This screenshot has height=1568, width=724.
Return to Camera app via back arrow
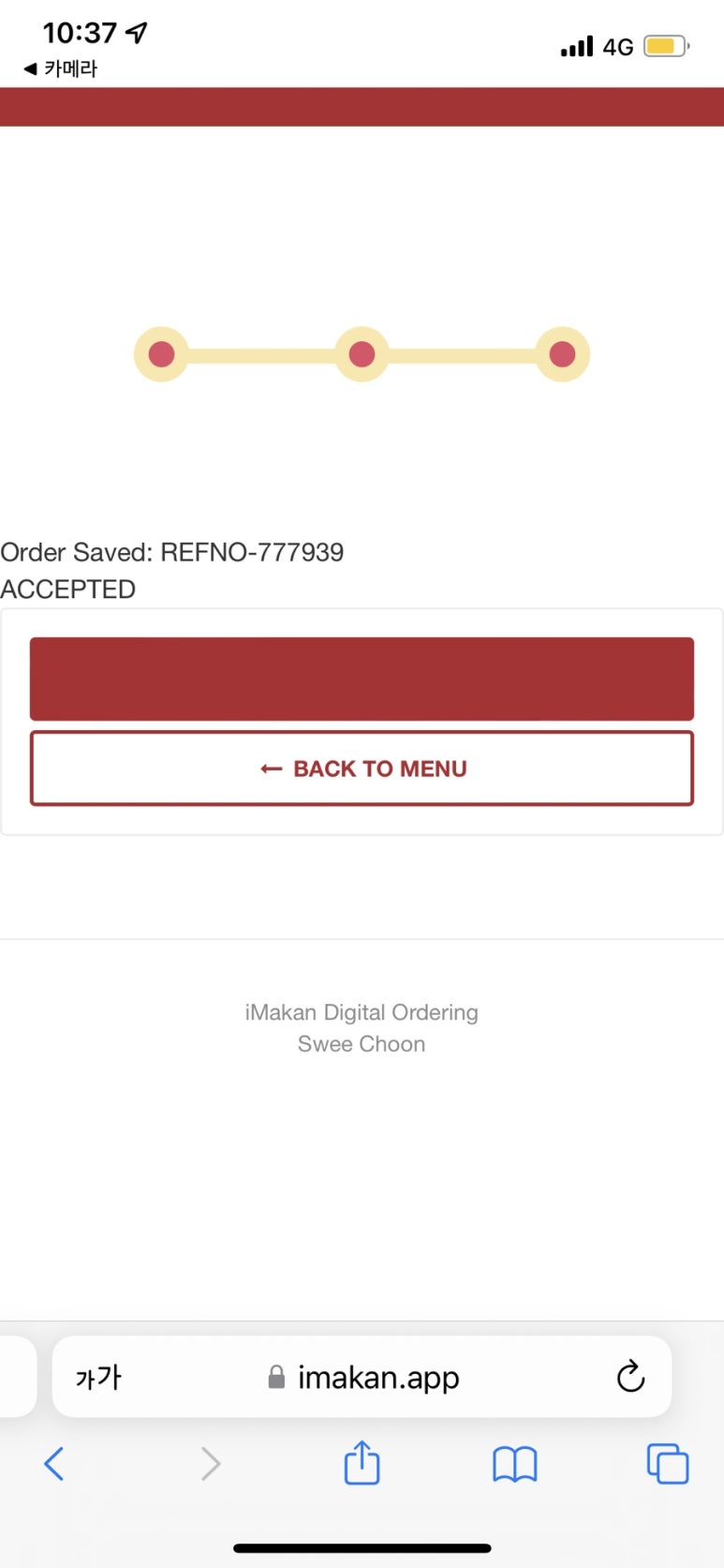click(60, 68)
